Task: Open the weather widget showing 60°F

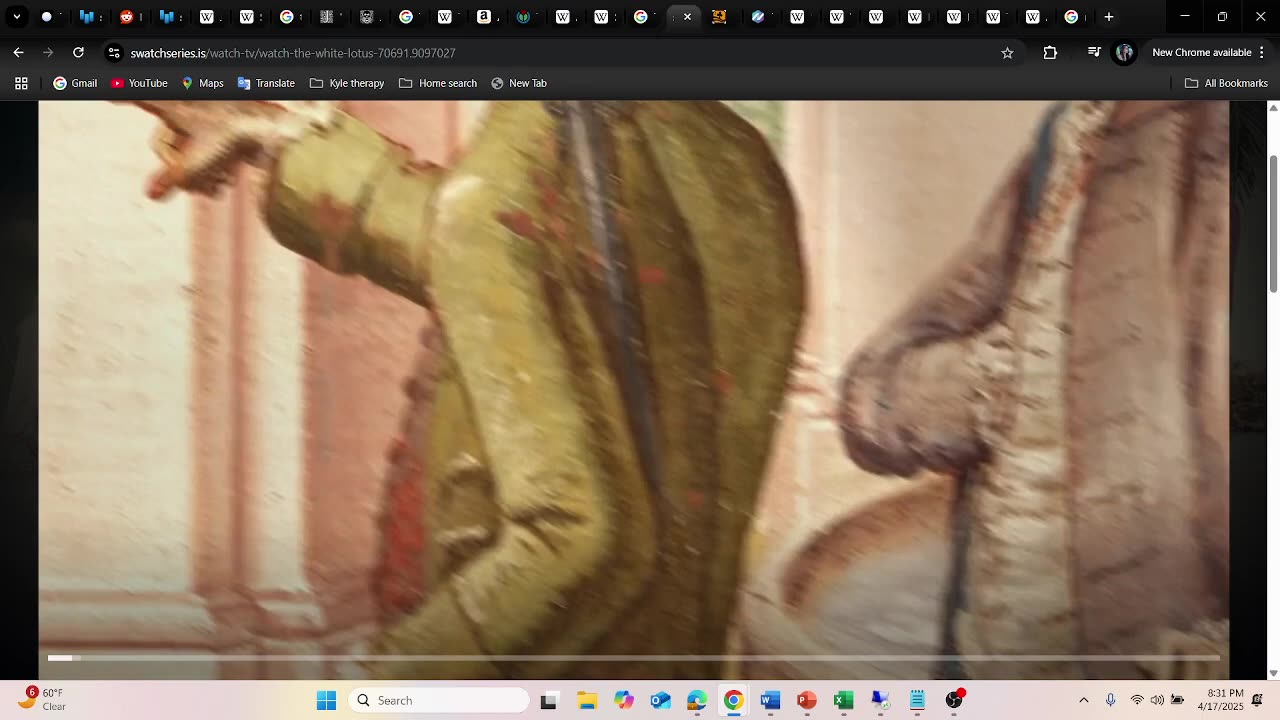Action: pyautogui.click(x=42, y=699)
